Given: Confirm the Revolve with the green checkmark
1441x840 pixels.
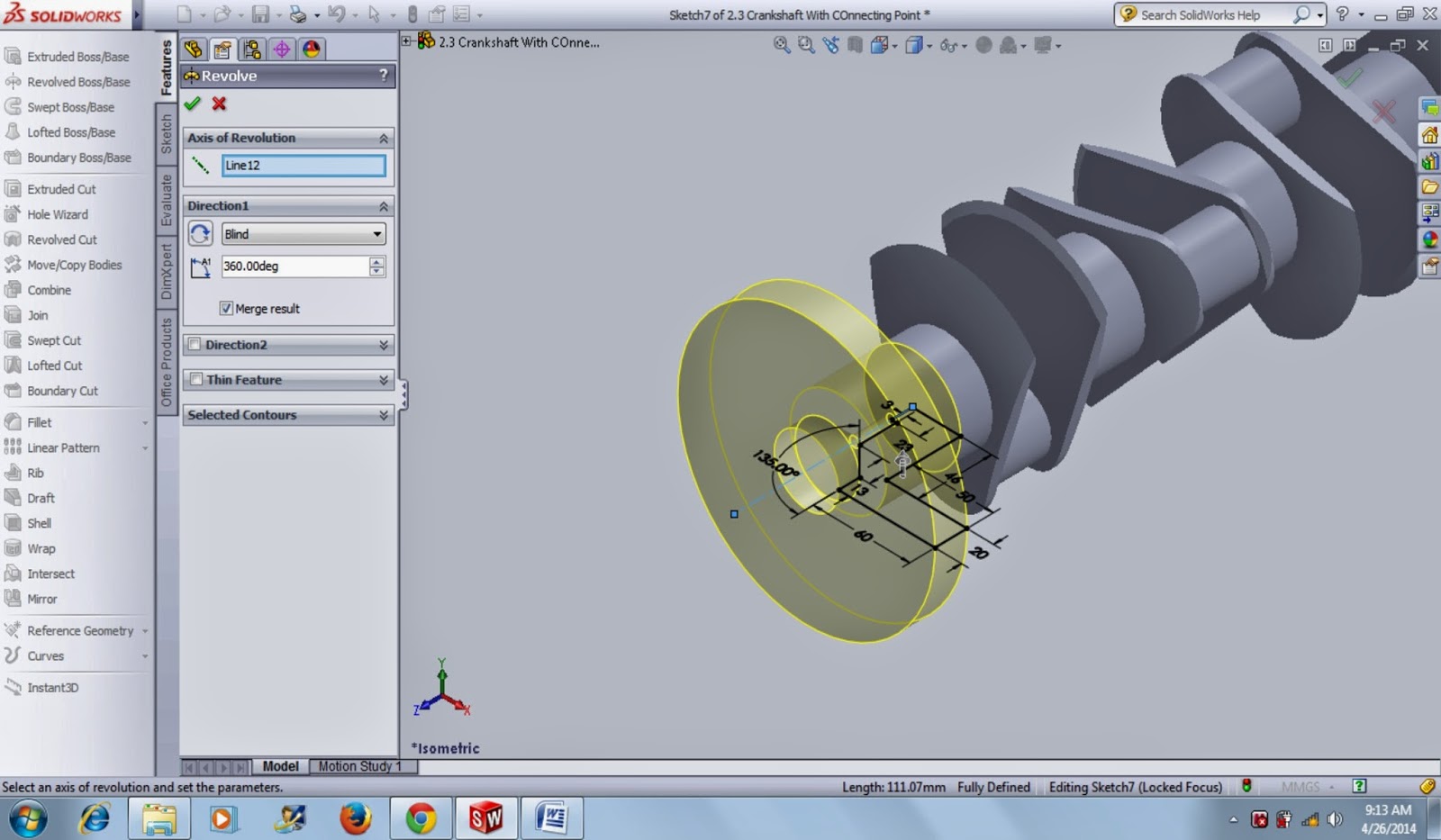Looking at the screenshot, I should point(192,104).
